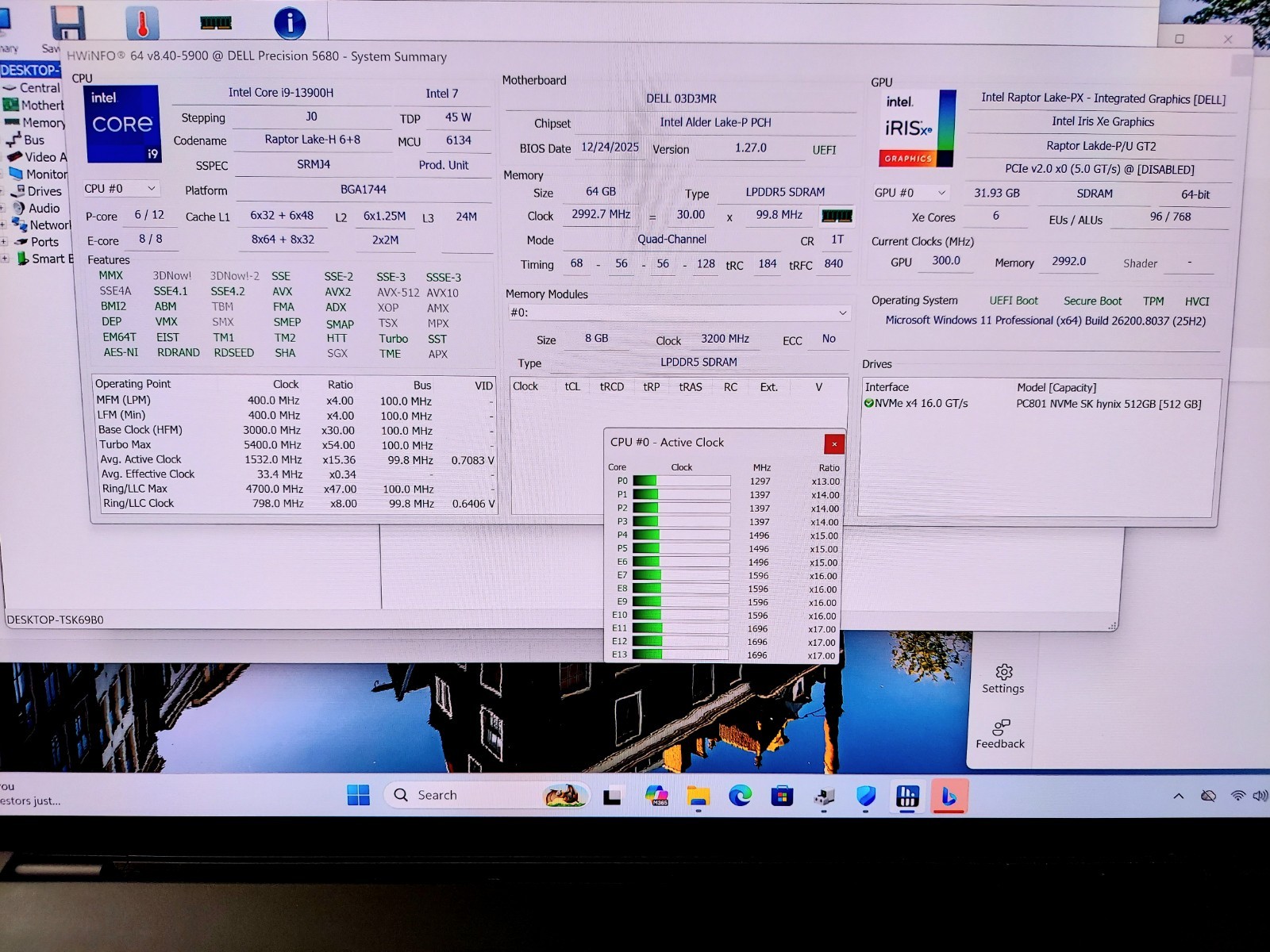Click the Intel Iris Xe graphics logo
Viewport: 1270px width, 952px height.
click(916, 128)
